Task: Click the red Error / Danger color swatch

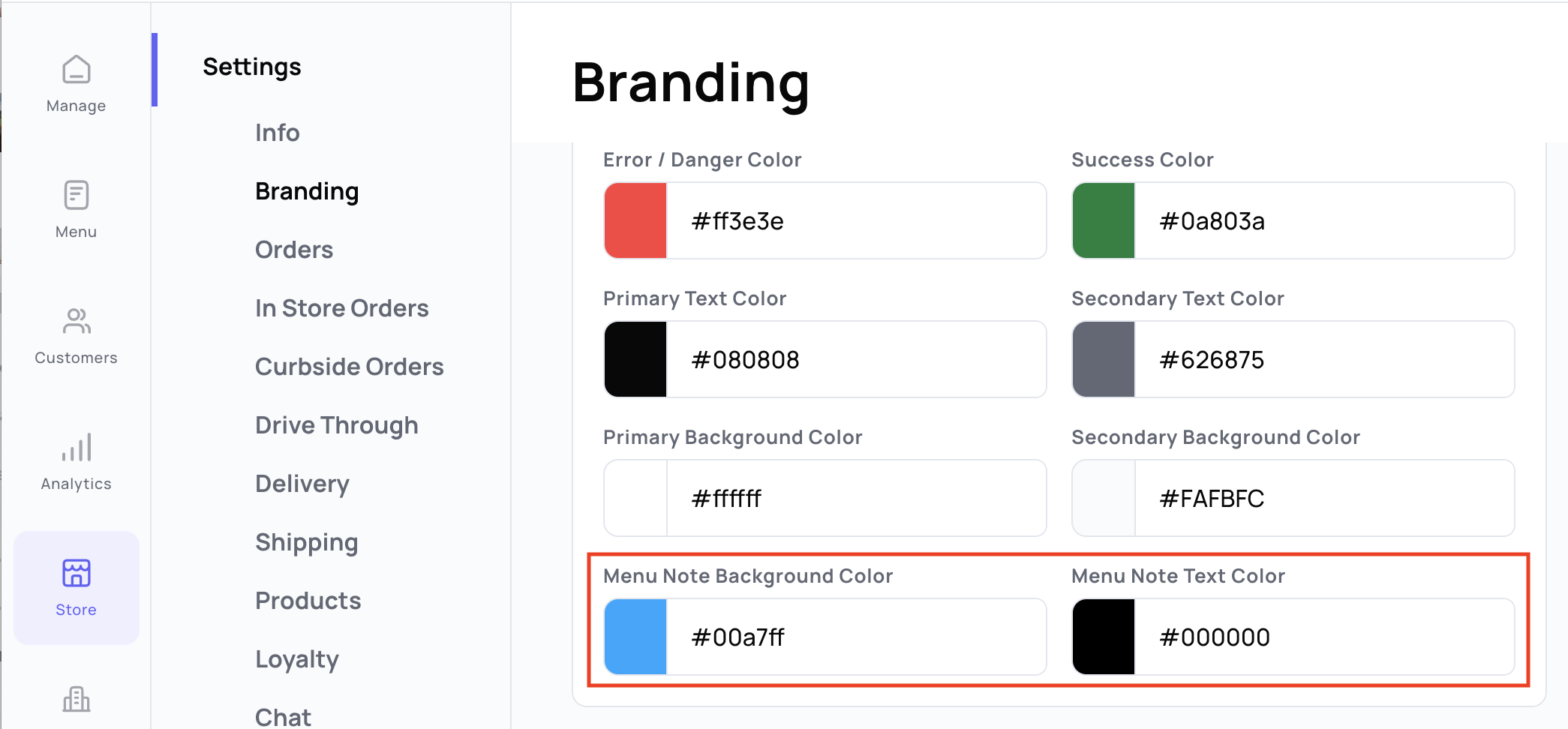Action: pyautogui.click(x=636, y=221)
